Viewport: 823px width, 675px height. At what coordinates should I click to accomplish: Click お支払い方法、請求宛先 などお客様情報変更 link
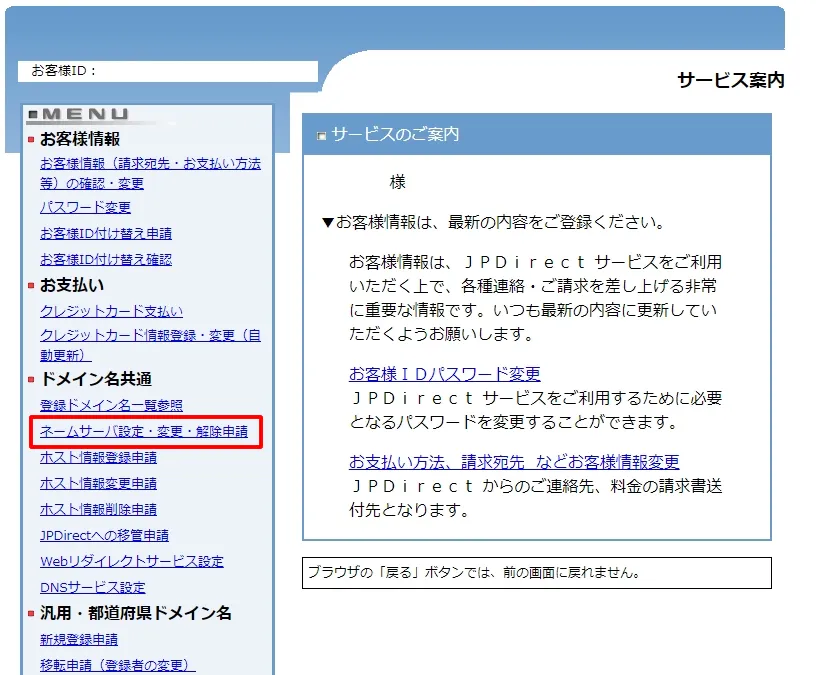[x=514, y=462]
